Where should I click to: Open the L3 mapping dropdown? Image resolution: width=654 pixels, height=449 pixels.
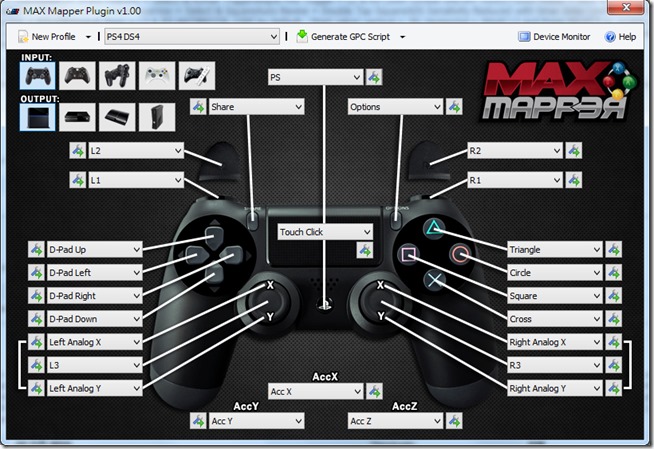[95, 365]
